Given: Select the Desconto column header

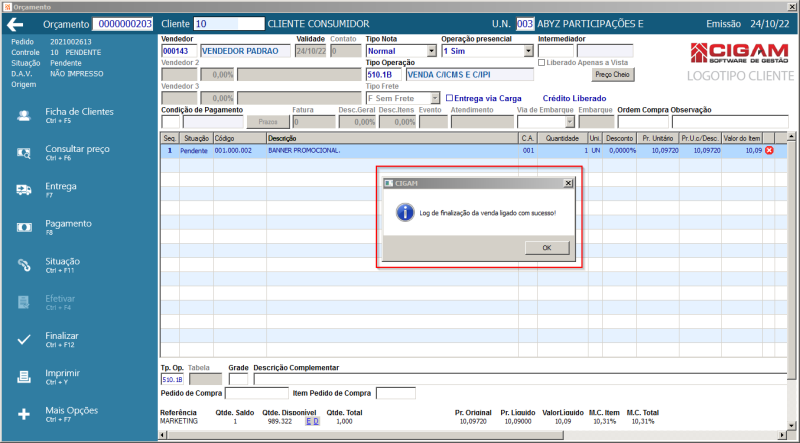Looking at the screenshot, I should (x=619, y=138).
